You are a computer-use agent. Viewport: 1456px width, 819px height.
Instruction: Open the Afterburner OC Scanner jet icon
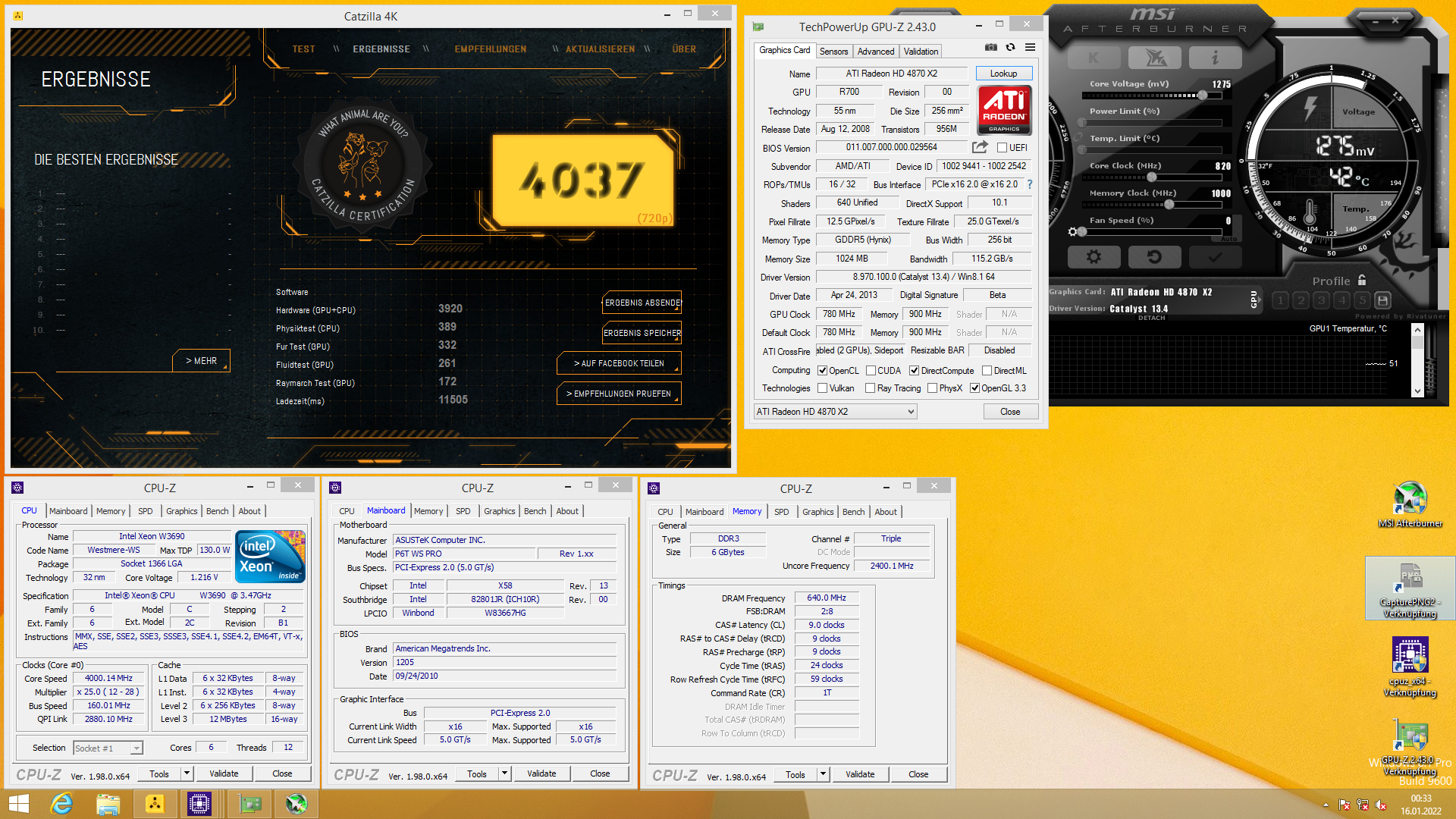[1154, 58]
